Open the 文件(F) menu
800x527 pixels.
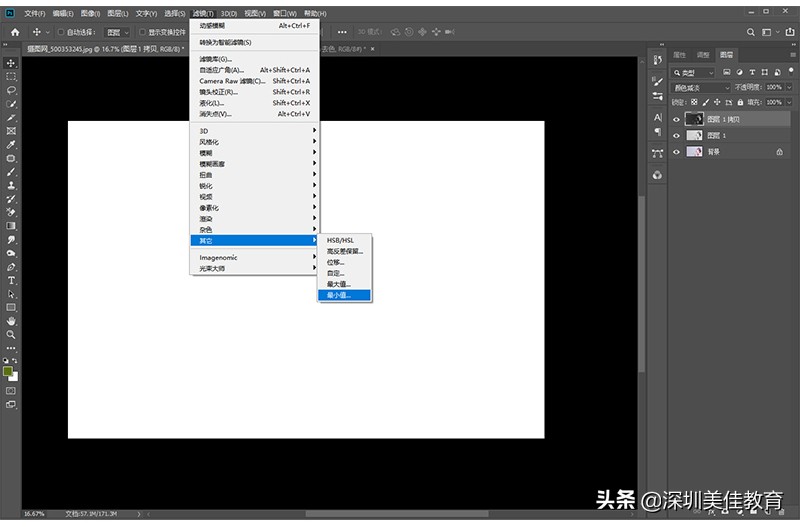point(35,13)
